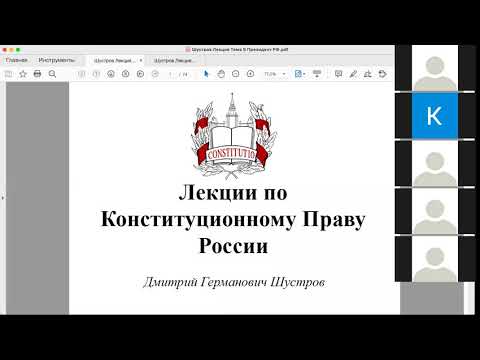This screenshot has height=360, width=480.
Task: Switch to the Главная tab
Action: 17,60
